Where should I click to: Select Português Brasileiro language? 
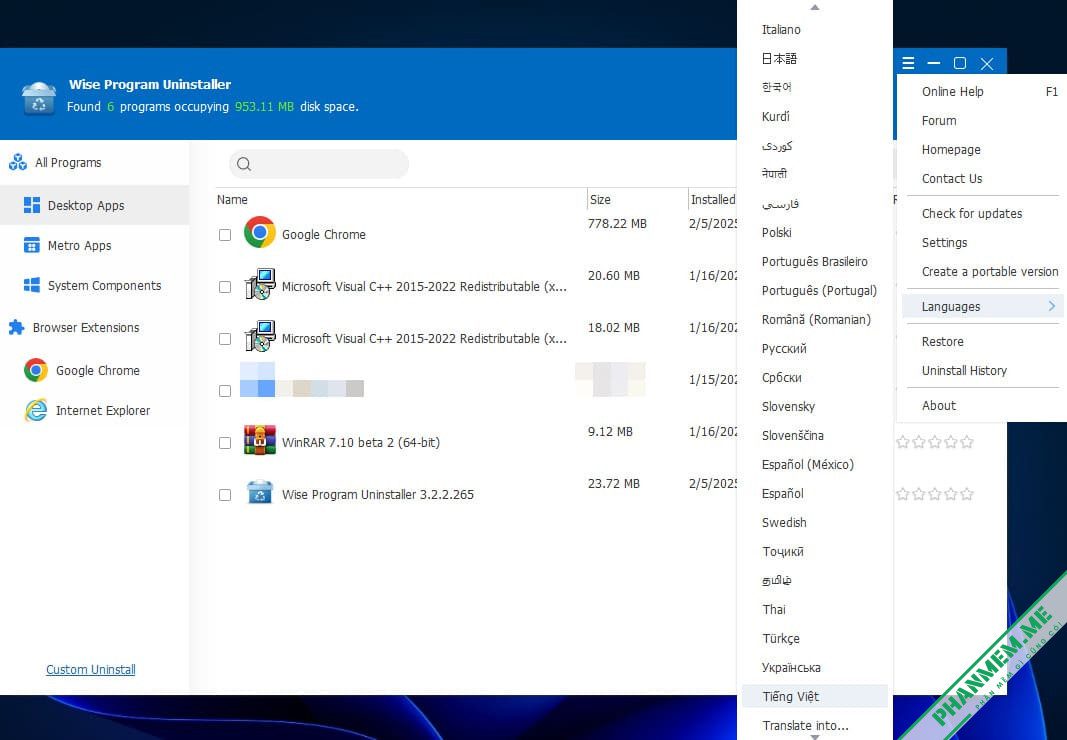click(815, 261)
